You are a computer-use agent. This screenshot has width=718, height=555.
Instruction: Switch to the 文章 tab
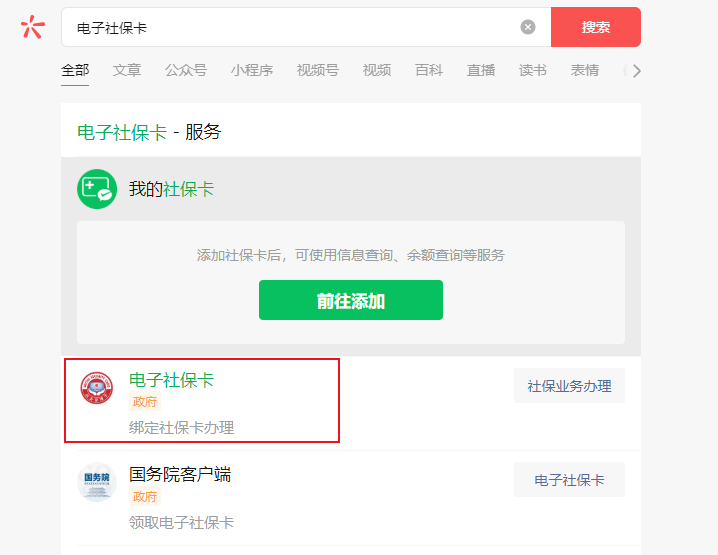click(x=127, y=71)
